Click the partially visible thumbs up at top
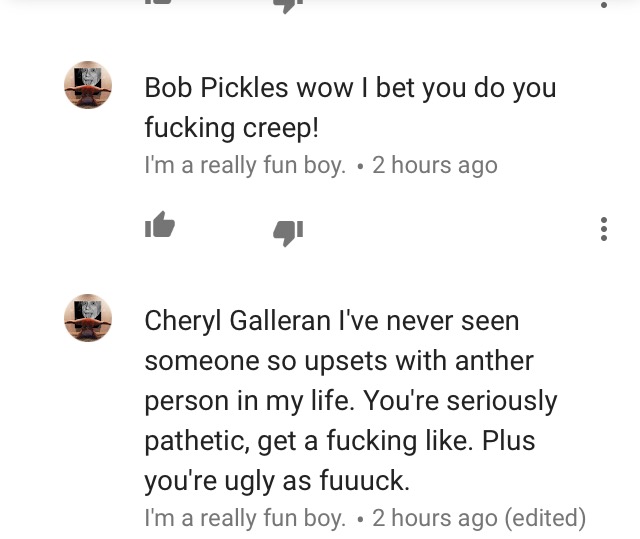This screenshot has height=539, width=640. [158, 2]
